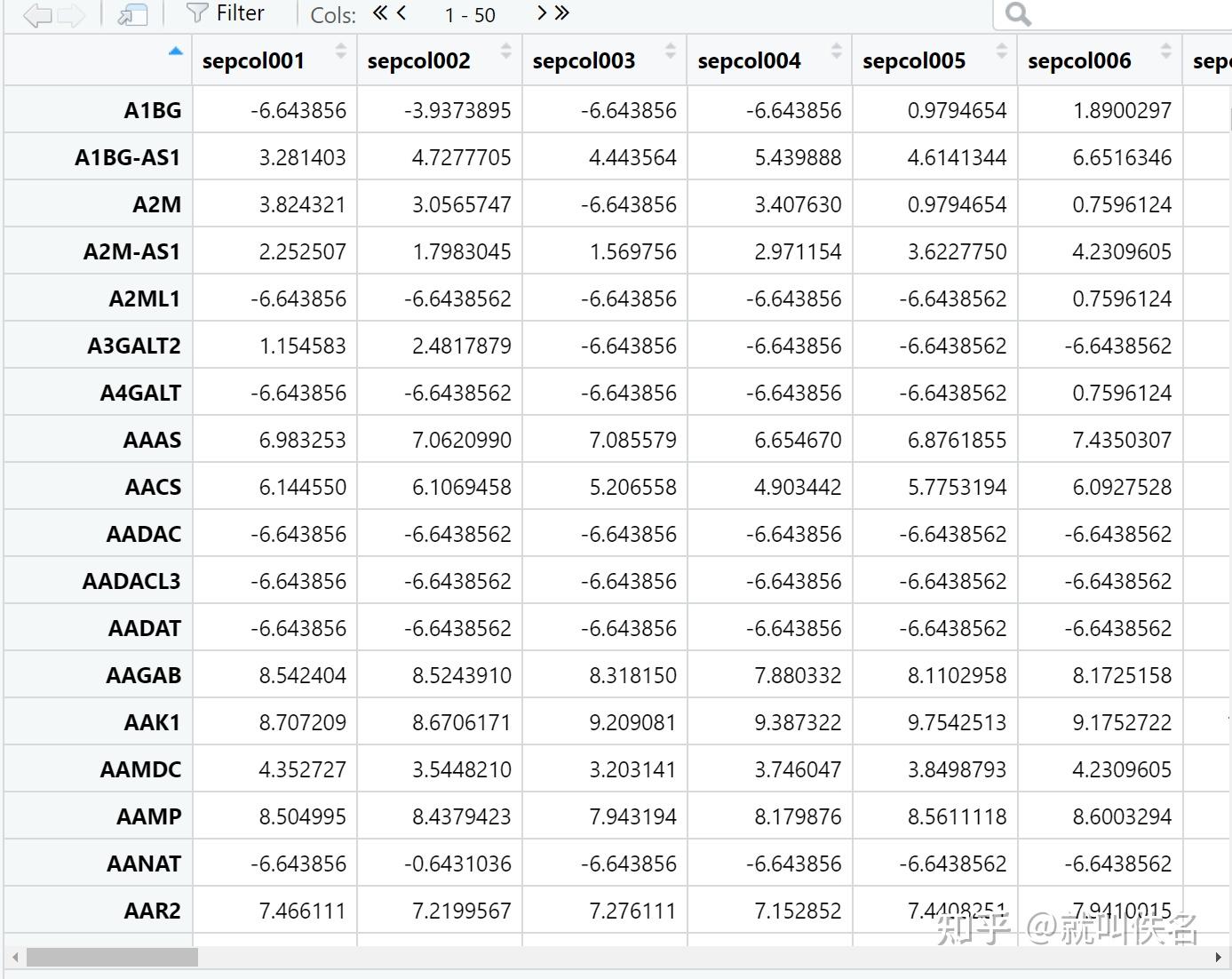
Task: Toggle row name sort ascending arrow
Action: [x=175, y=52]
